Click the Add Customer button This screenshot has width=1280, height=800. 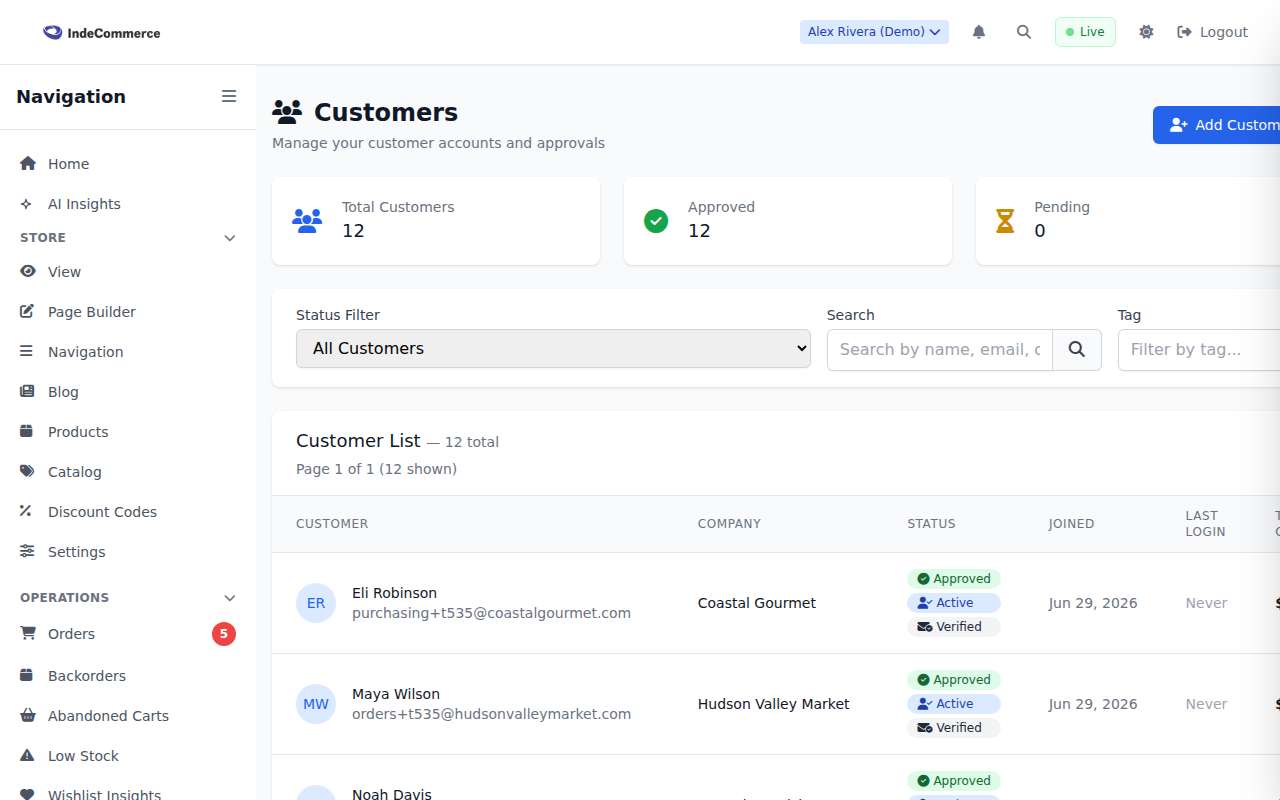point(1216,125)
